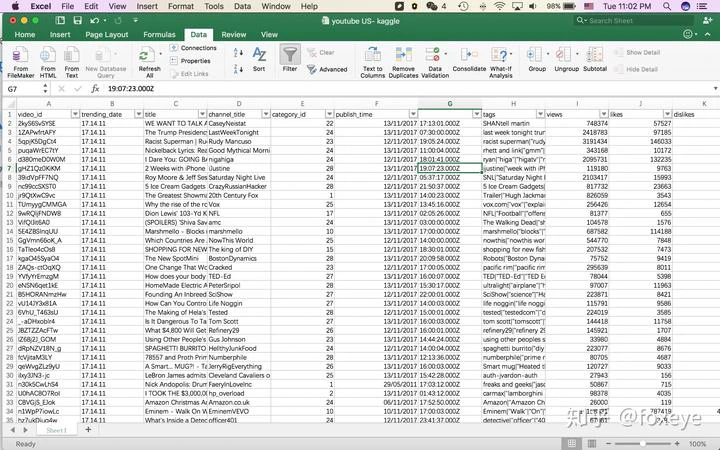This screenshot has height=450, width=720.
Task: Import data From HTML
Action: pos(48,62)
